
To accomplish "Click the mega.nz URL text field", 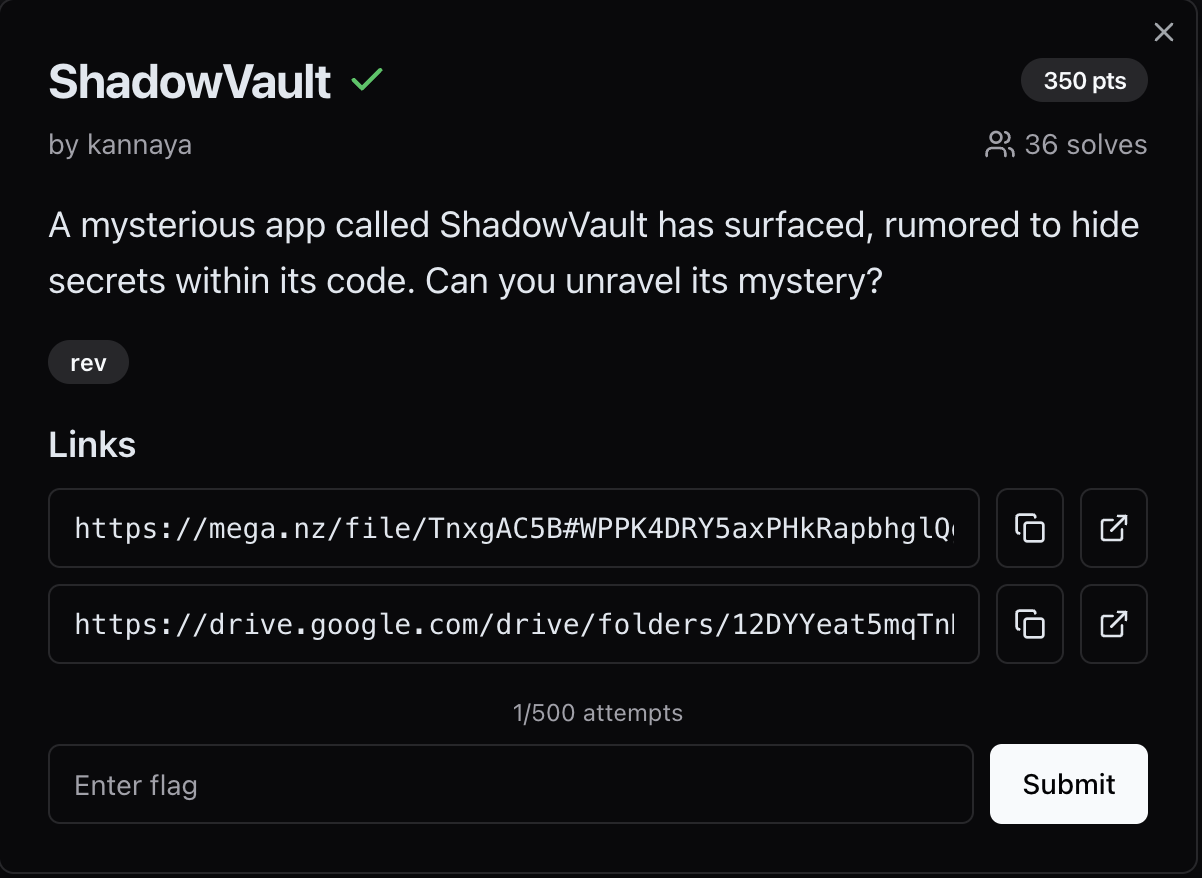I will (x=513, y=528).
